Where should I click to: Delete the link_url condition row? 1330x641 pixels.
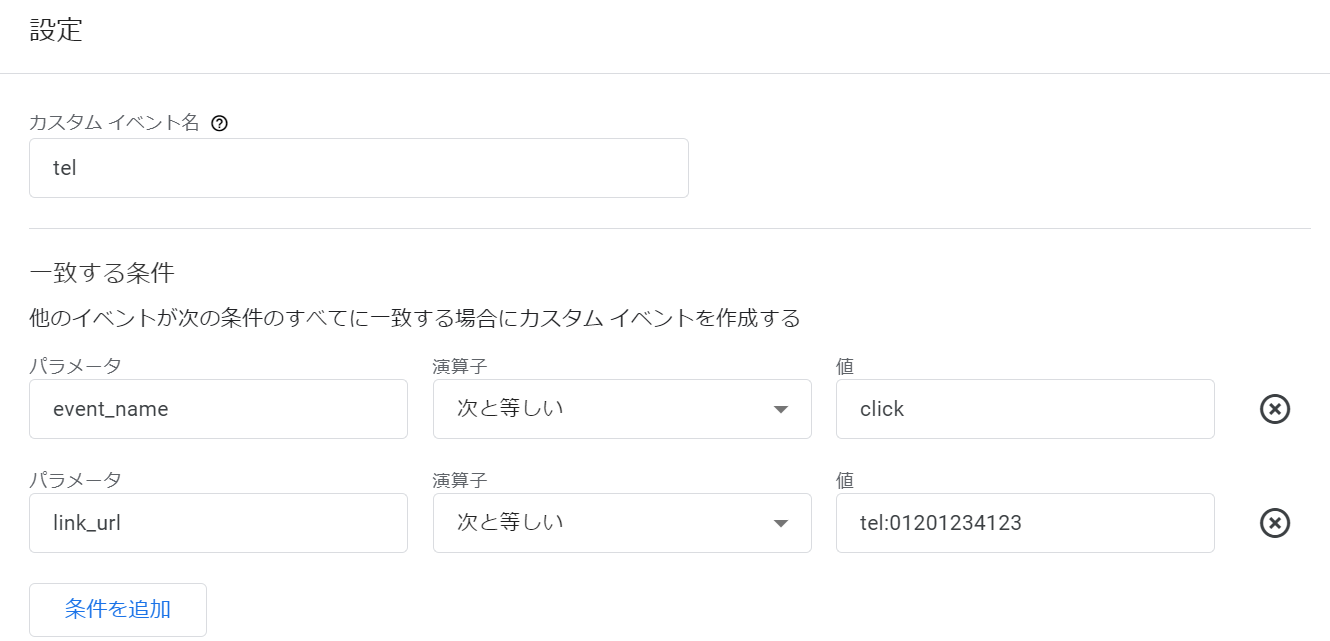1275,523
